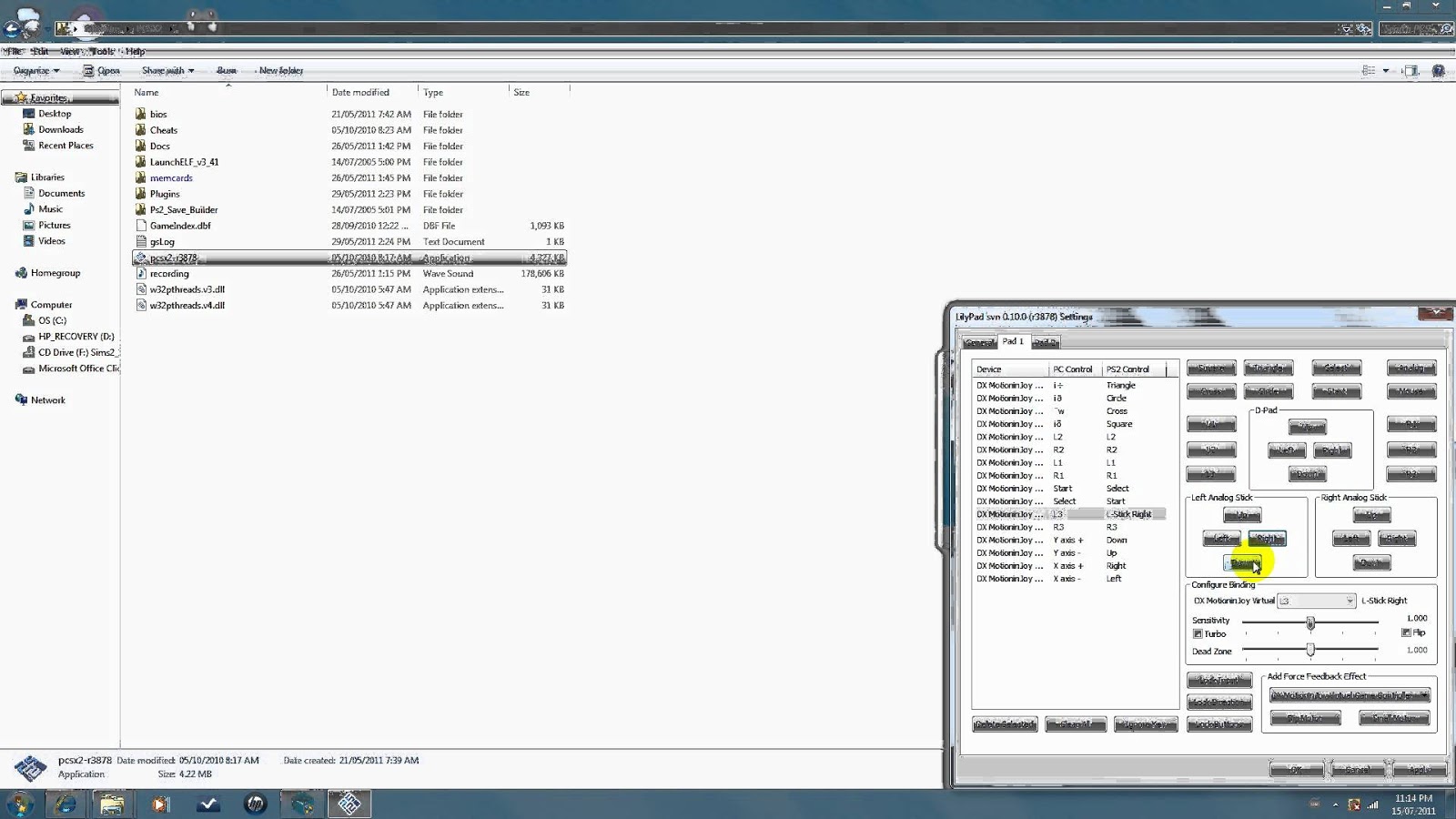The height and width of the screenshot is (819, 1456).
Task: Open Network icon in navigation pane
Action: pos(21,399)
